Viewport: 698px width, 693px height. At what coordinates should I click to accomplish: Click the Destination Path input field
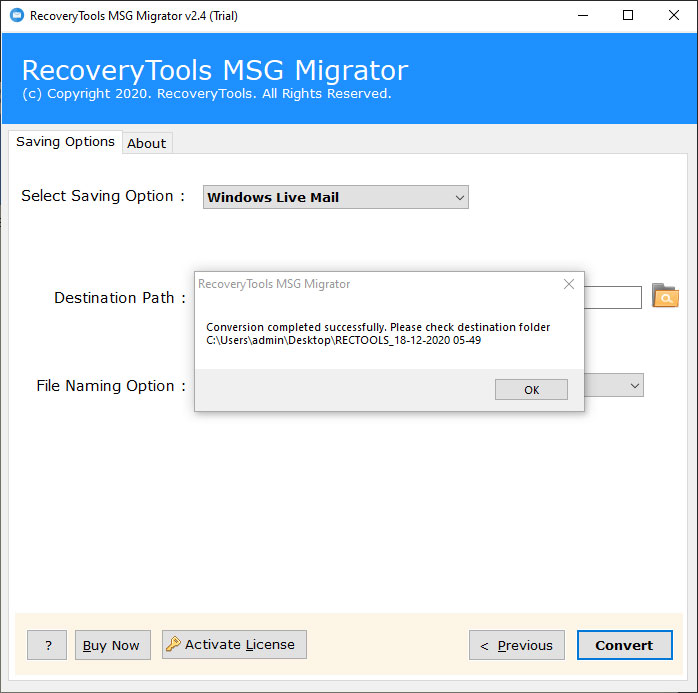[613, 297]
